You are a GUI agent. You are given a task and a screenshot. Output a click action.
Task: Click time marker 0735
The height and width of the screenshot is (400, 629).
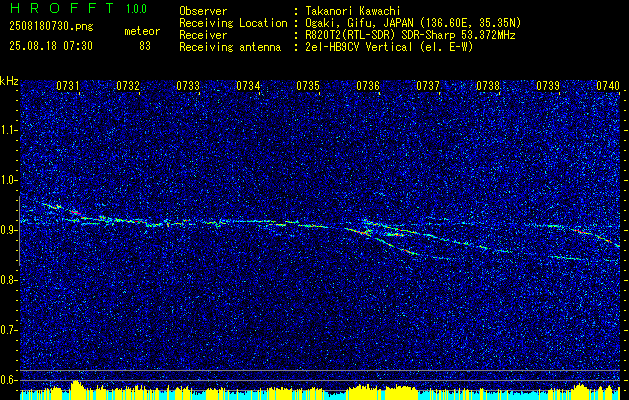(x=308, y=85)
